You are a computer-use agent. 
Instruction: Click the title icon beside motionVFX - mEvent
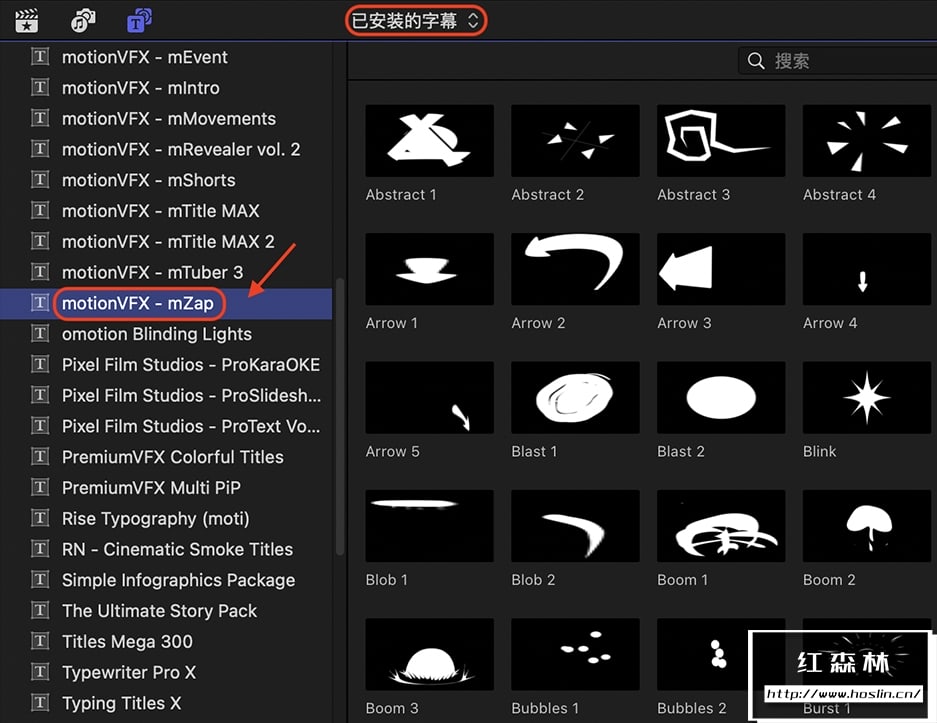[x=40, y=57]
